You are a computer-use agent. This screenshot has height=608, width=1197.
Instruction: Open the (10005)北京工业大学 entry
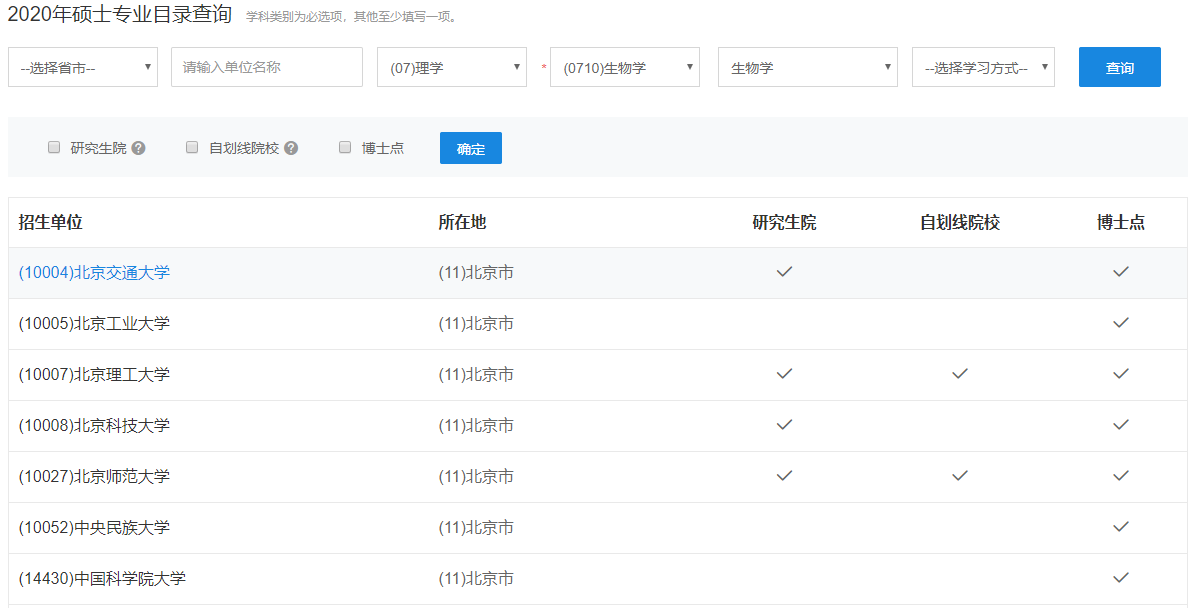pyautogui.click(x=94, y=324)
